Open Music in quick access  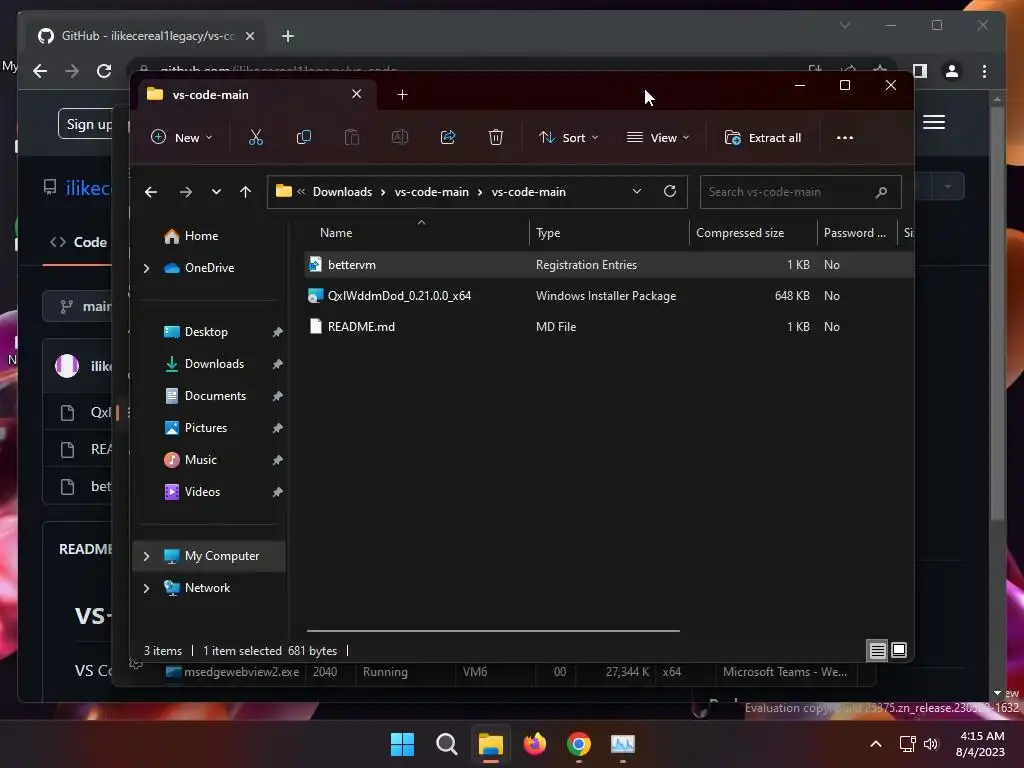tap(200, 460)
